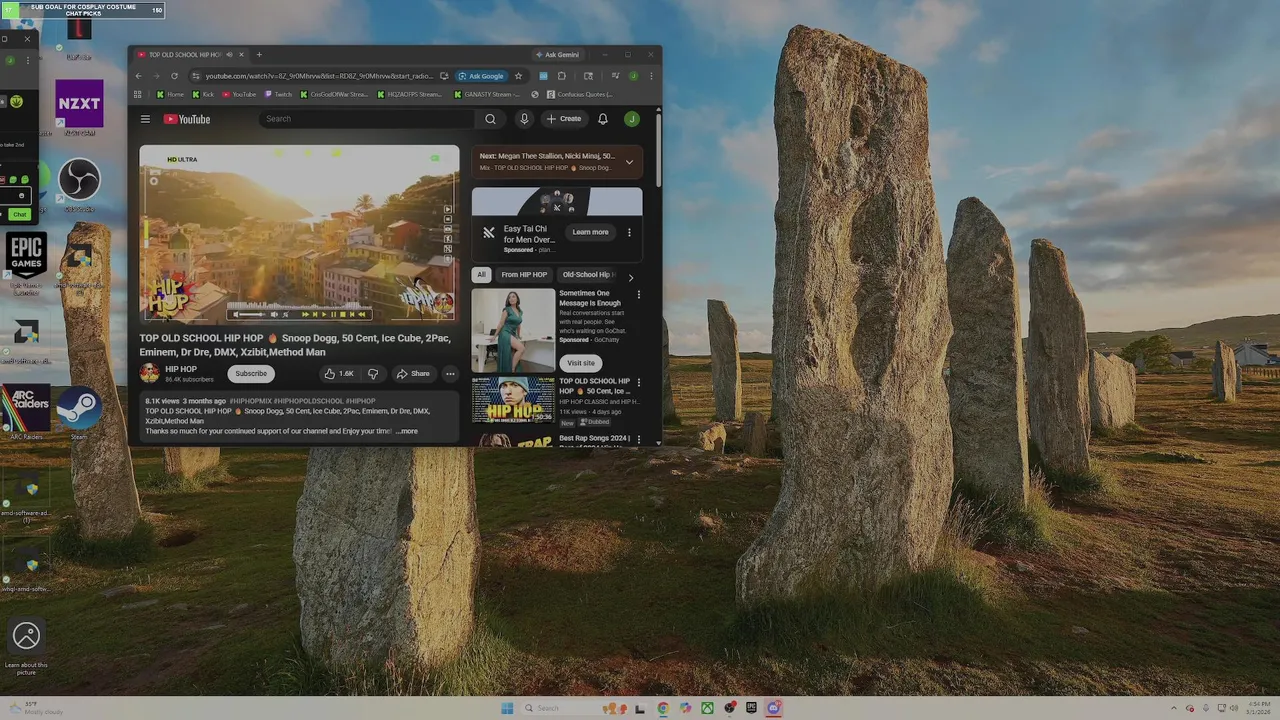Viewport: 1280px width, 720px height.
Task: Click the Chrome address bar URL
Action: pos(320,76)
